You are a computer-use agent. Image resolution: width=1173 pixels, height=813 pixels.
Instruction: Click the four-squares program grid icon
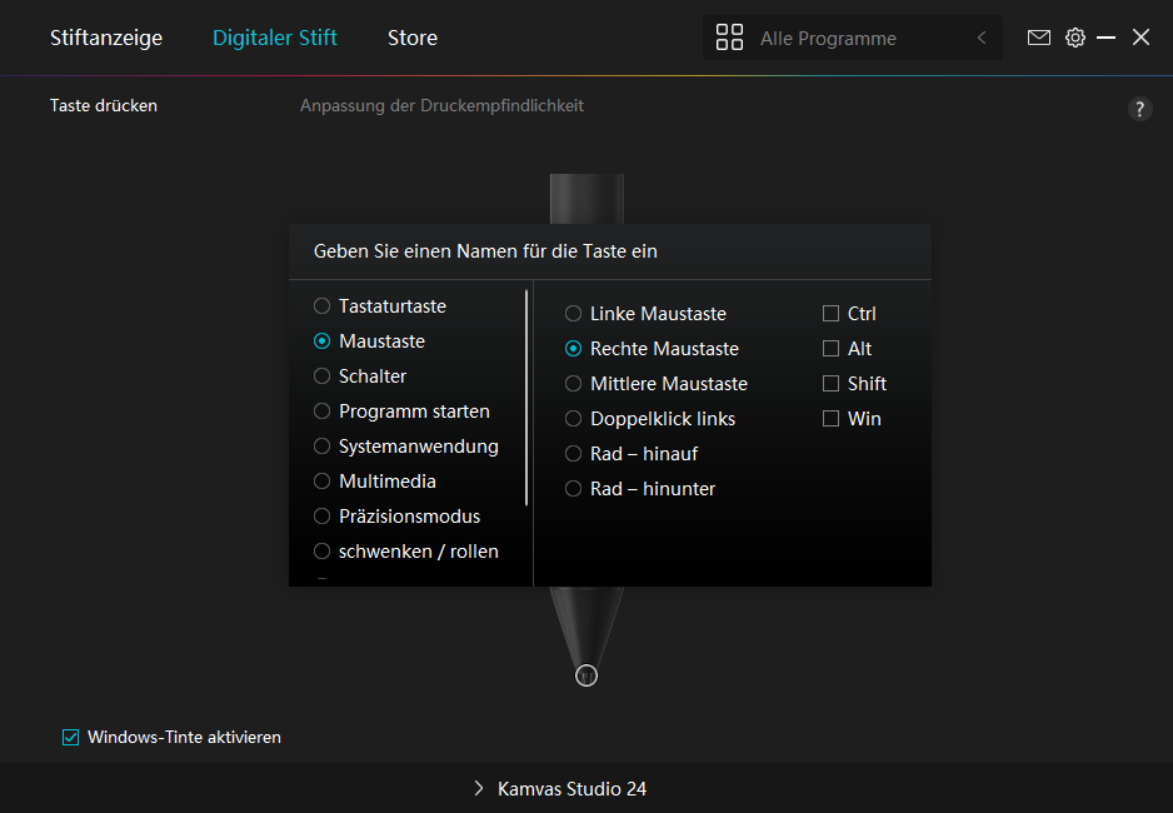[x=730, y=38]
